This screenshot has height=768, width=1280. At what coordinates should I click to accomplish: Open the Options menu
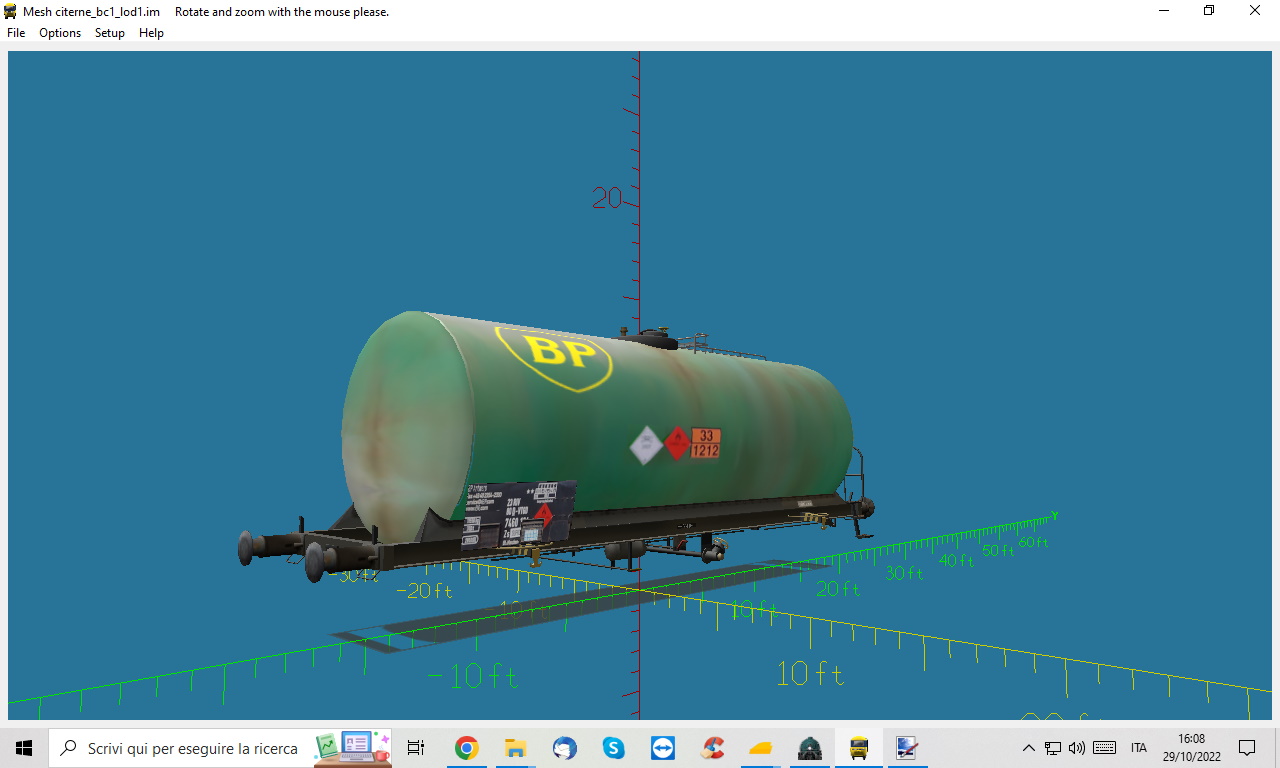point(60,33)
